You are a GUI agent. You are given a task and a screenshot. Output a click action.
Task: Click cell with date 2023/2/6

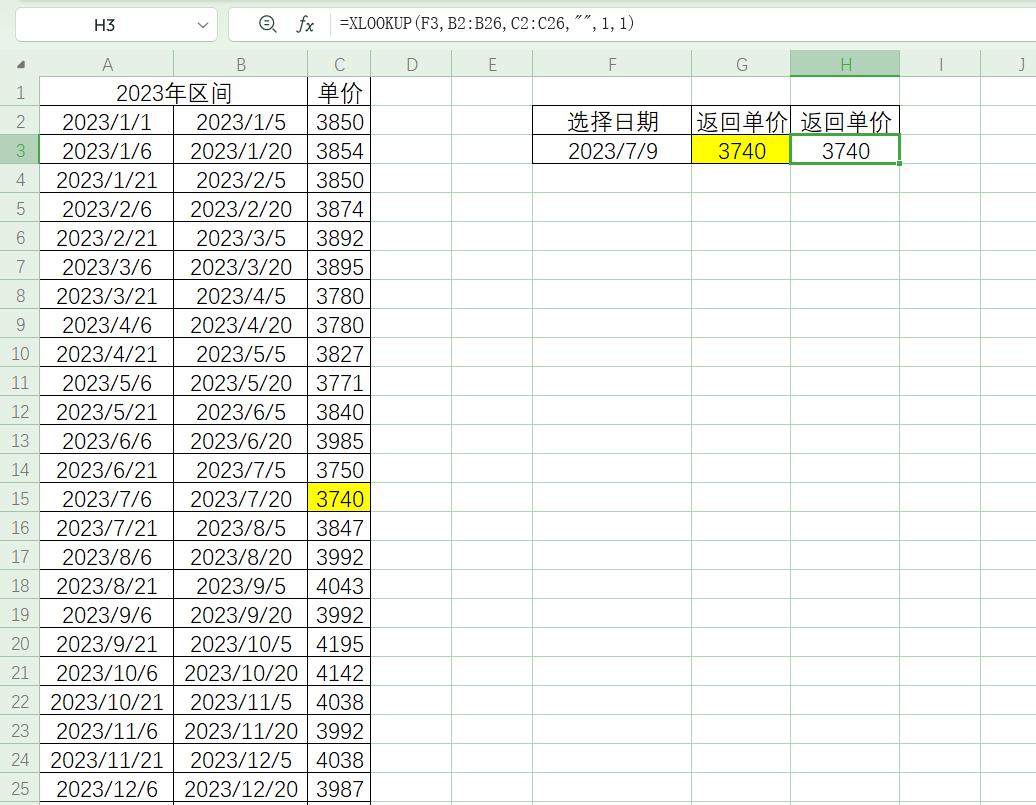click(107, 208)
